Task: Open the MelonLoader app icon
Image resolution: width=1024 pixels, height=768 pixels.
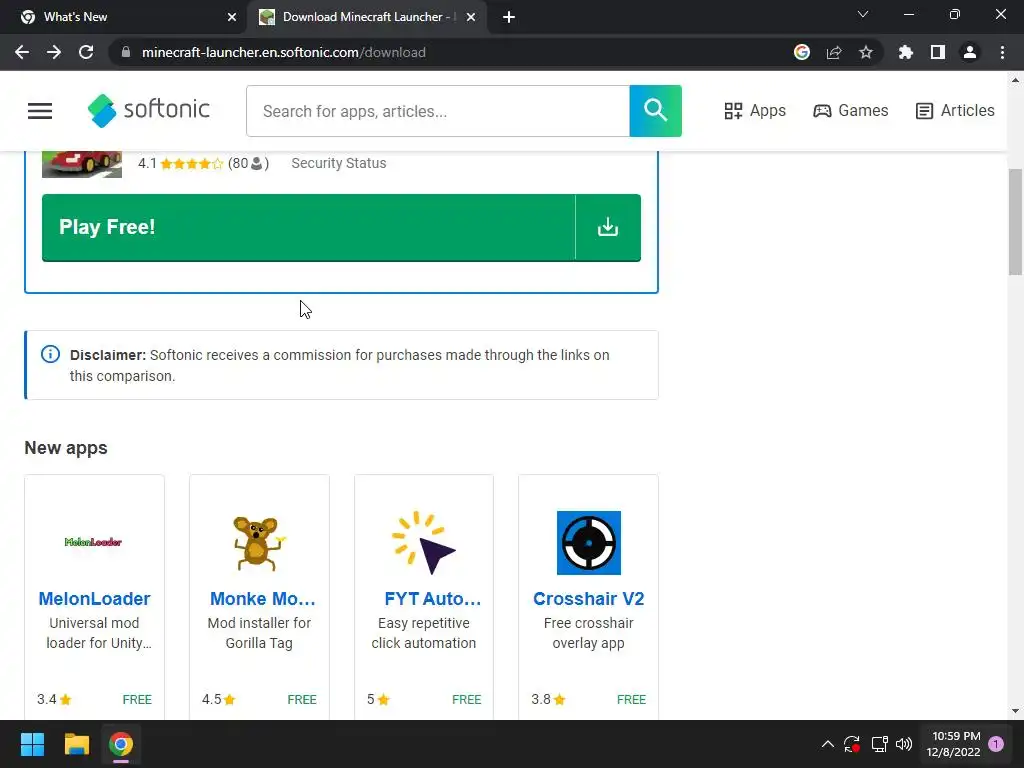Action: tap(93, 542)
